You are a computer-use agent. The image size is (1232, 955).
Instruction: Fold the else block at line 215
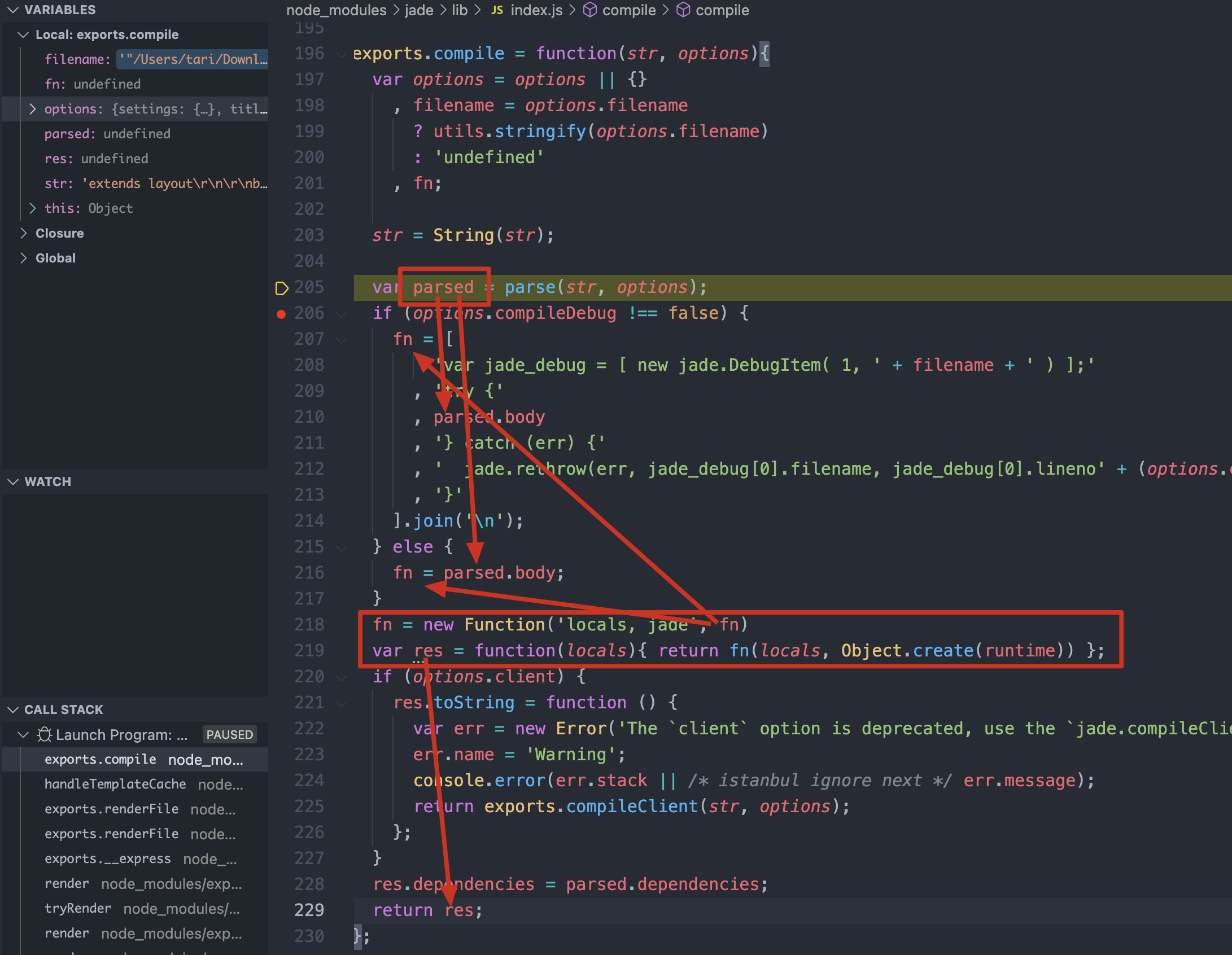tap(342, 547)
